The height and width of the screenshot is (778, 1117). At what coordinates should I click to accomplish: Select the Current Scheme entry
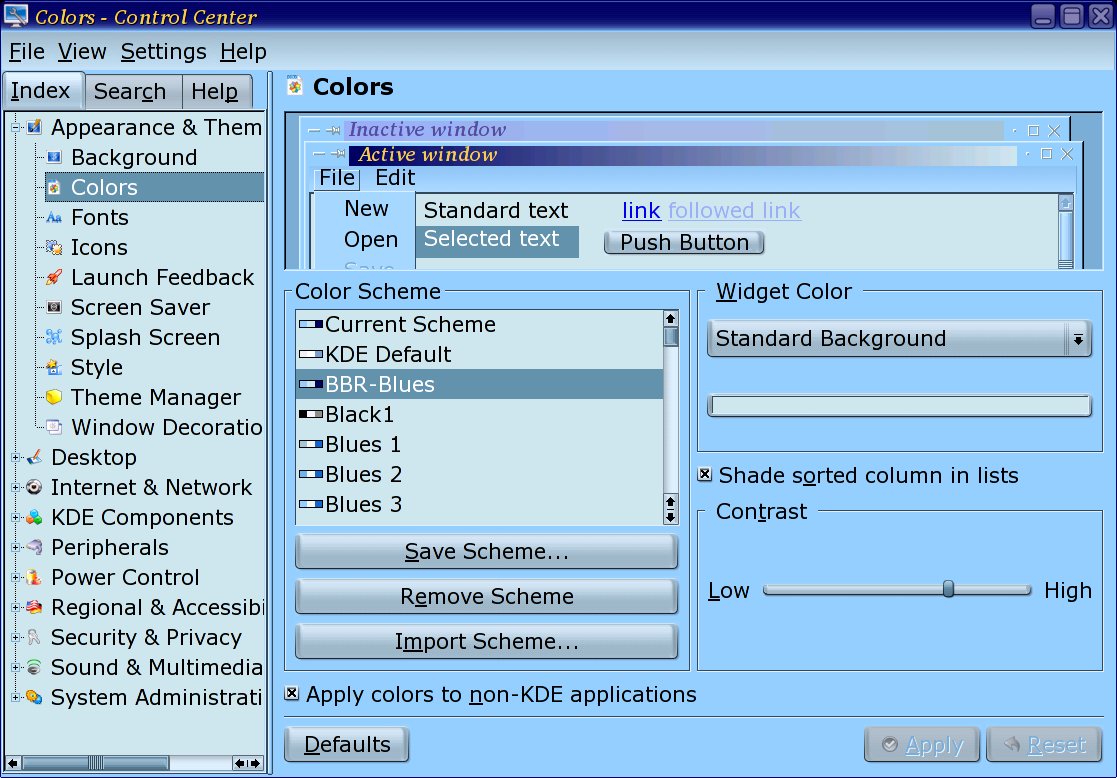[x=479, y=324]
